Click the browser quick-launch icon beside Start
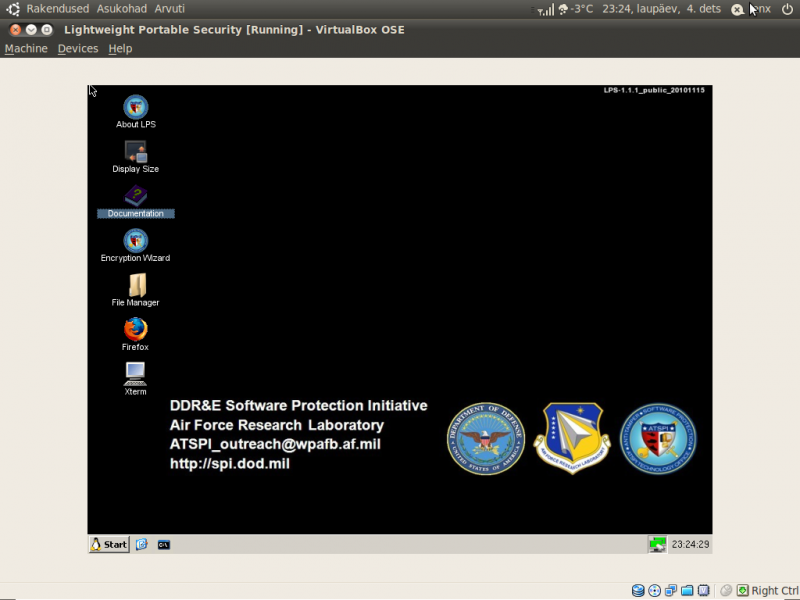Viewport: 800px width, 600px height. 141,544
